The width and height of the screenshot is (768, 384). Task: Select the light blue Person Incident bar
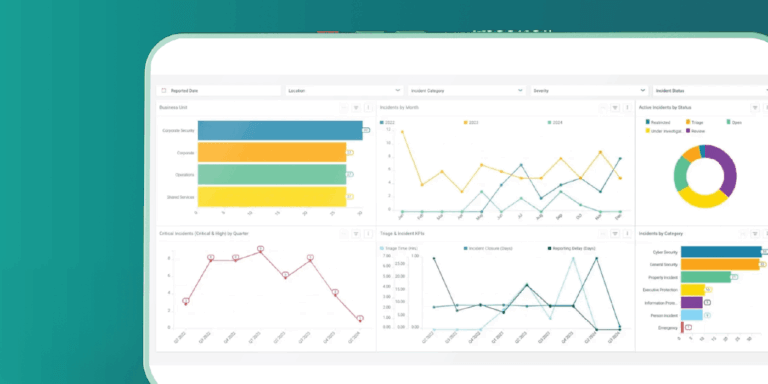[692, 315]
